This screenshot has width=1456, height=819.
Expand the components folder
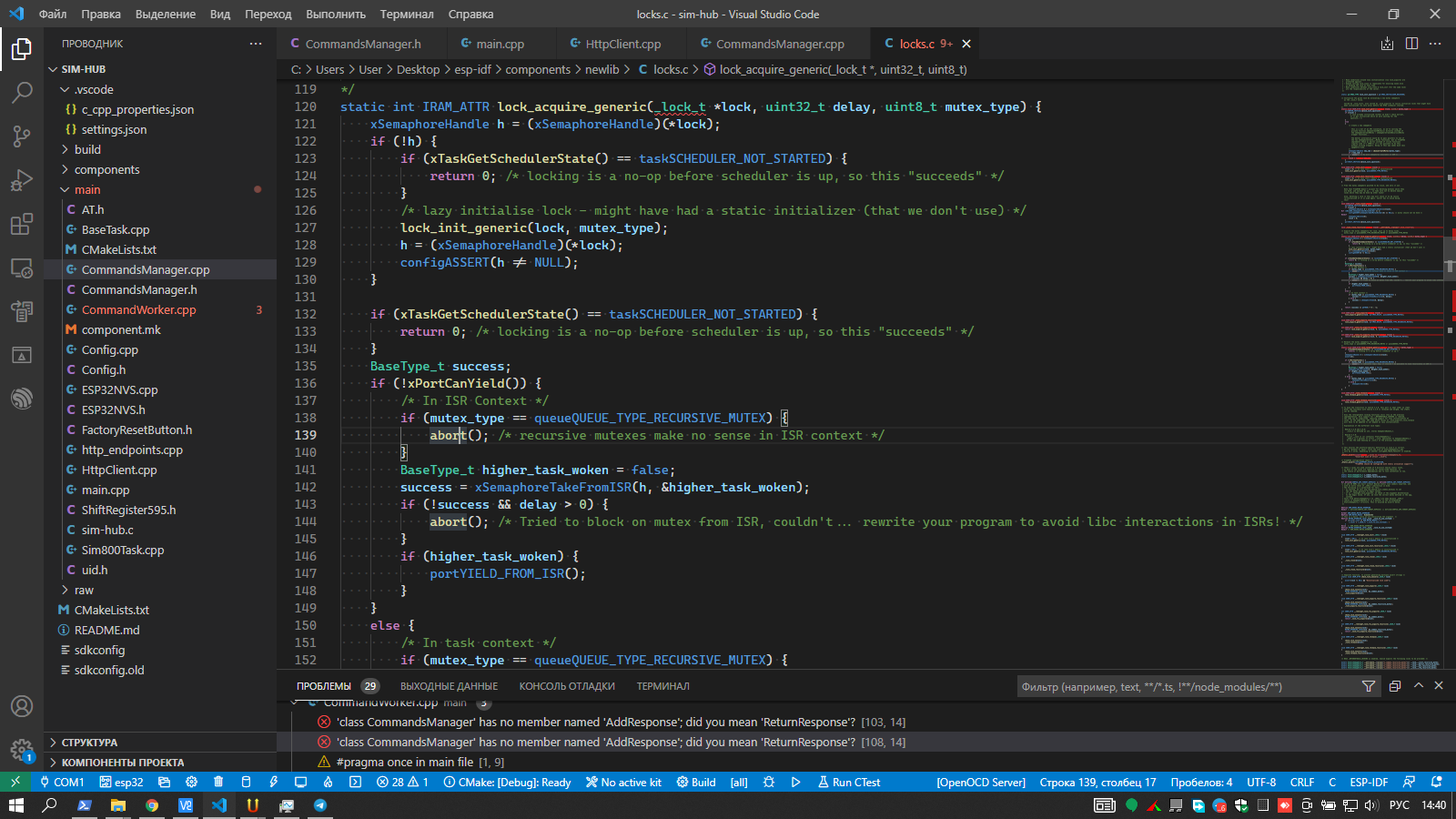coord(106,169)
